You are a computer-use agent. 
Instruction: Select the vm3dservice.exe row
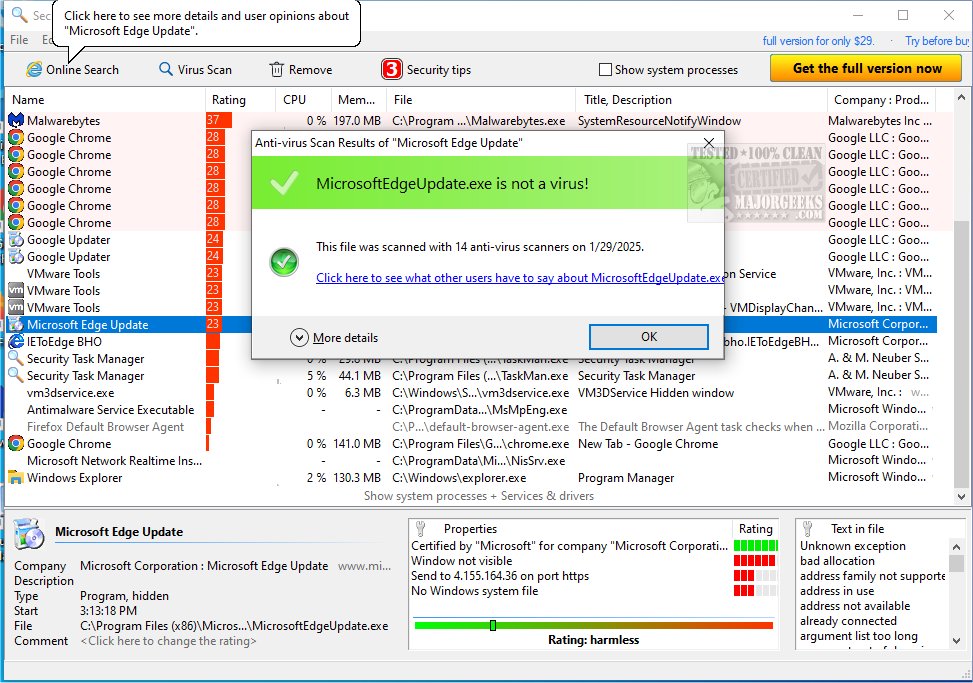pos(472,393)
